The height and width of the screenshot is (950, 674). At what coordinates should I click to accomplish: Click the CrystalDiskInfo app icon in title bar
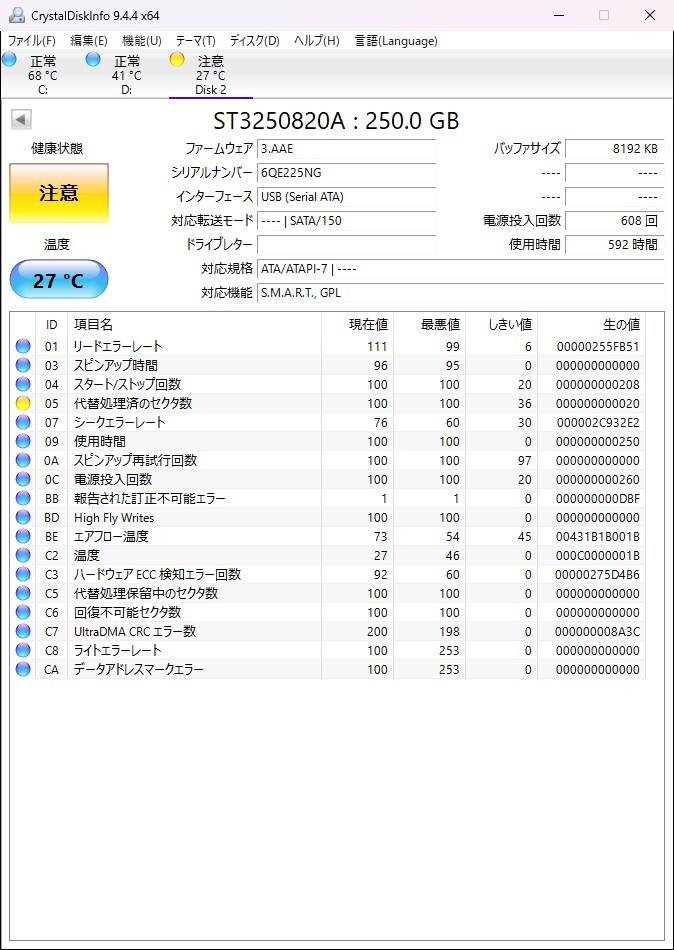click(18, 15)
